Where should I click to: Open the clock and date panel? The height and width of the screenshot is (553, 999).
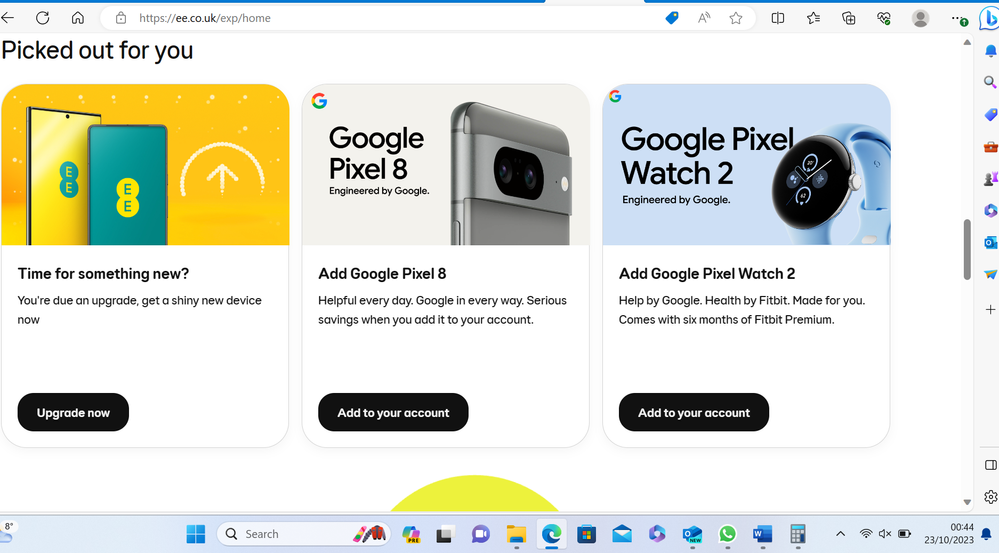click(949, 534)
